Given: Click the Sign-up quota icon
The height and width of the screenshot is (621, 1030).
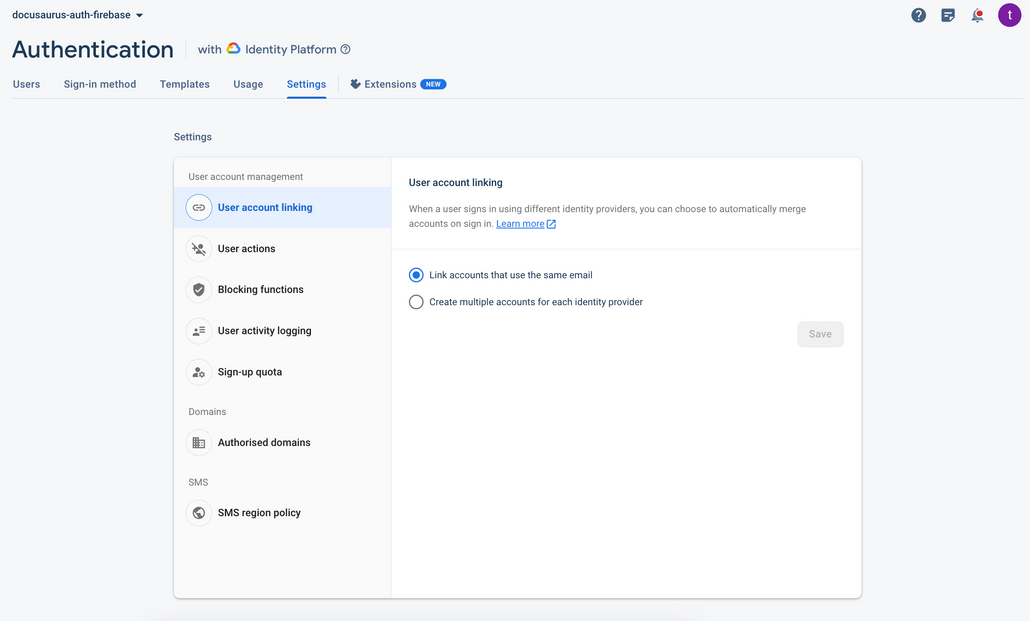Looking at the screenshot, I should tap(198, 371).
